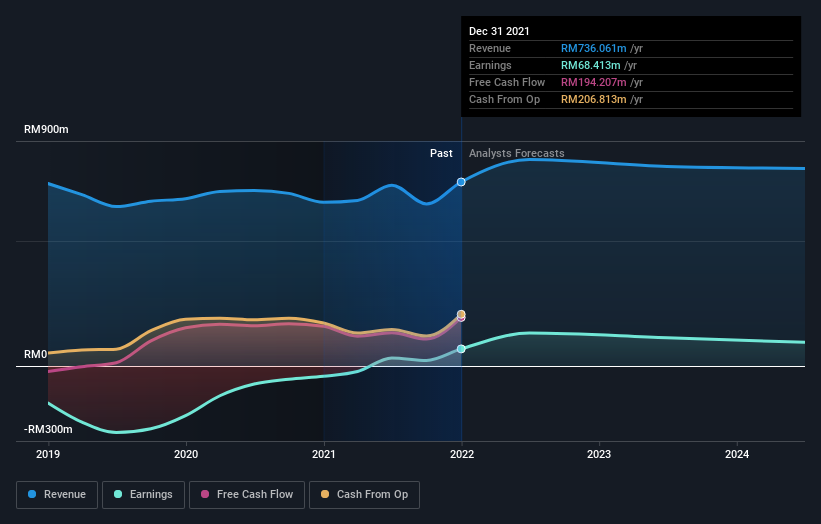
Task: Click the RM736.061m revenue value in tooltip
Action: tap(593, 48)
